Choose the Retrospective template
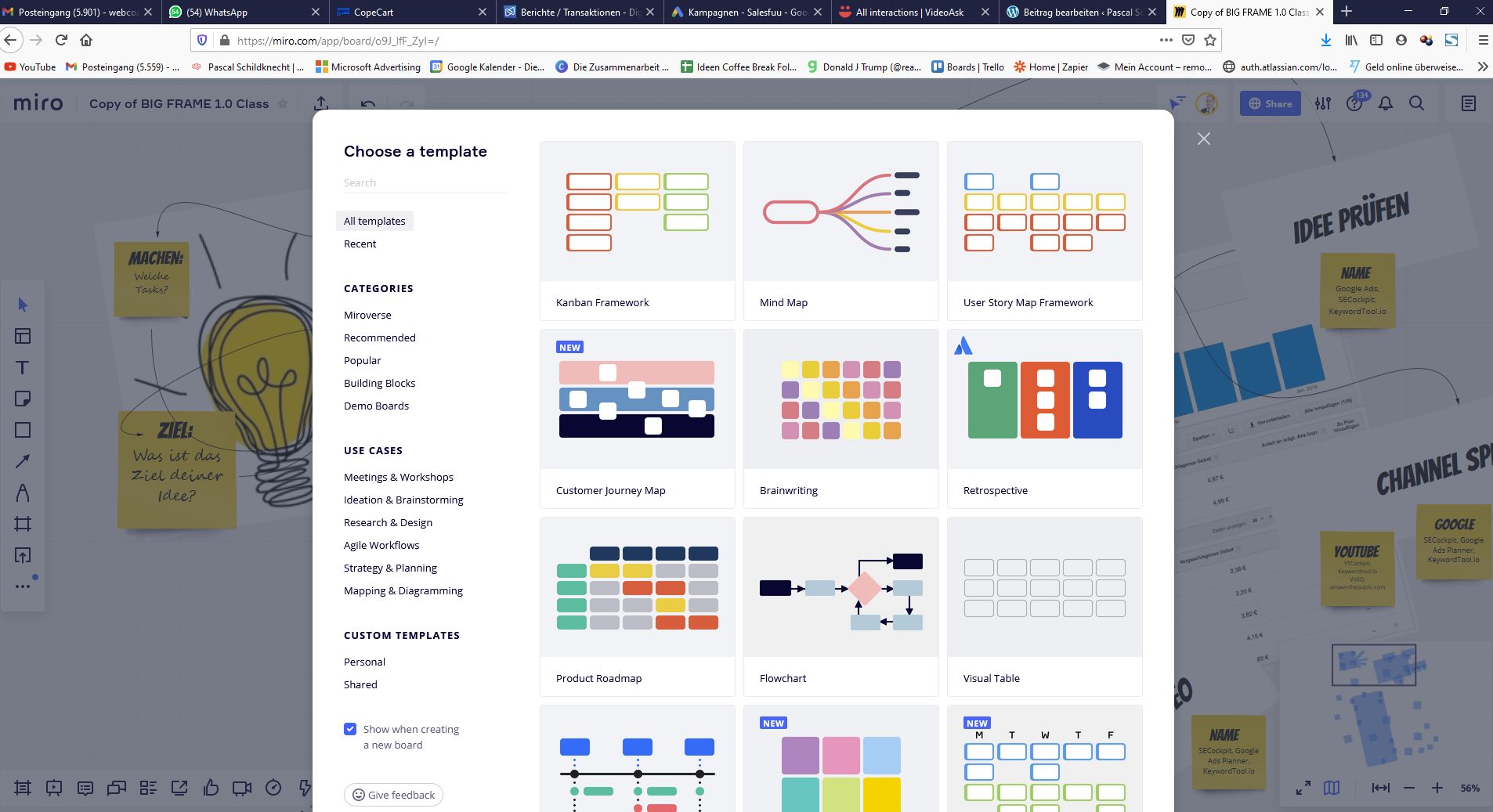The height and width of the screenshot is (812, 1493). coord(1044,419)
